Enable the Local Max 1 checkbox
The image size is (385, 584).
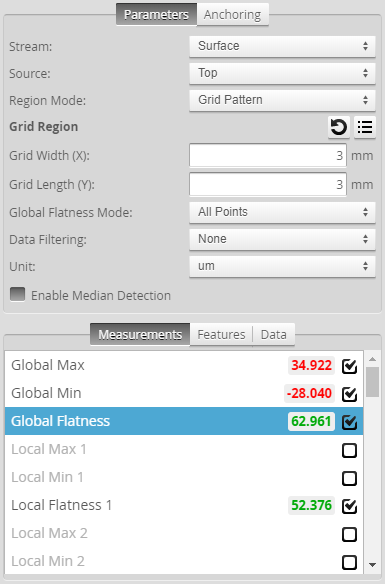pos(349,450)
